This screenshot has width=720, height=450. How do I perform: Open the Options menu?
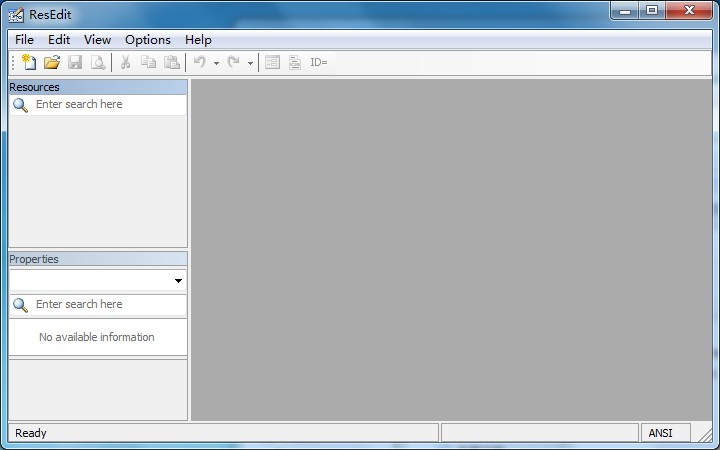click(x=148, y=40)
